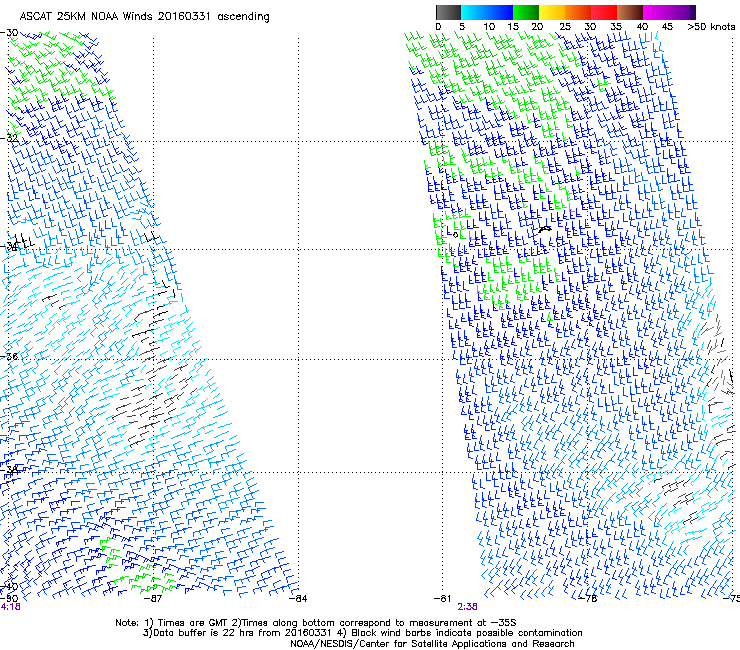Select the red 30–35 knots color band

point(604,12)
